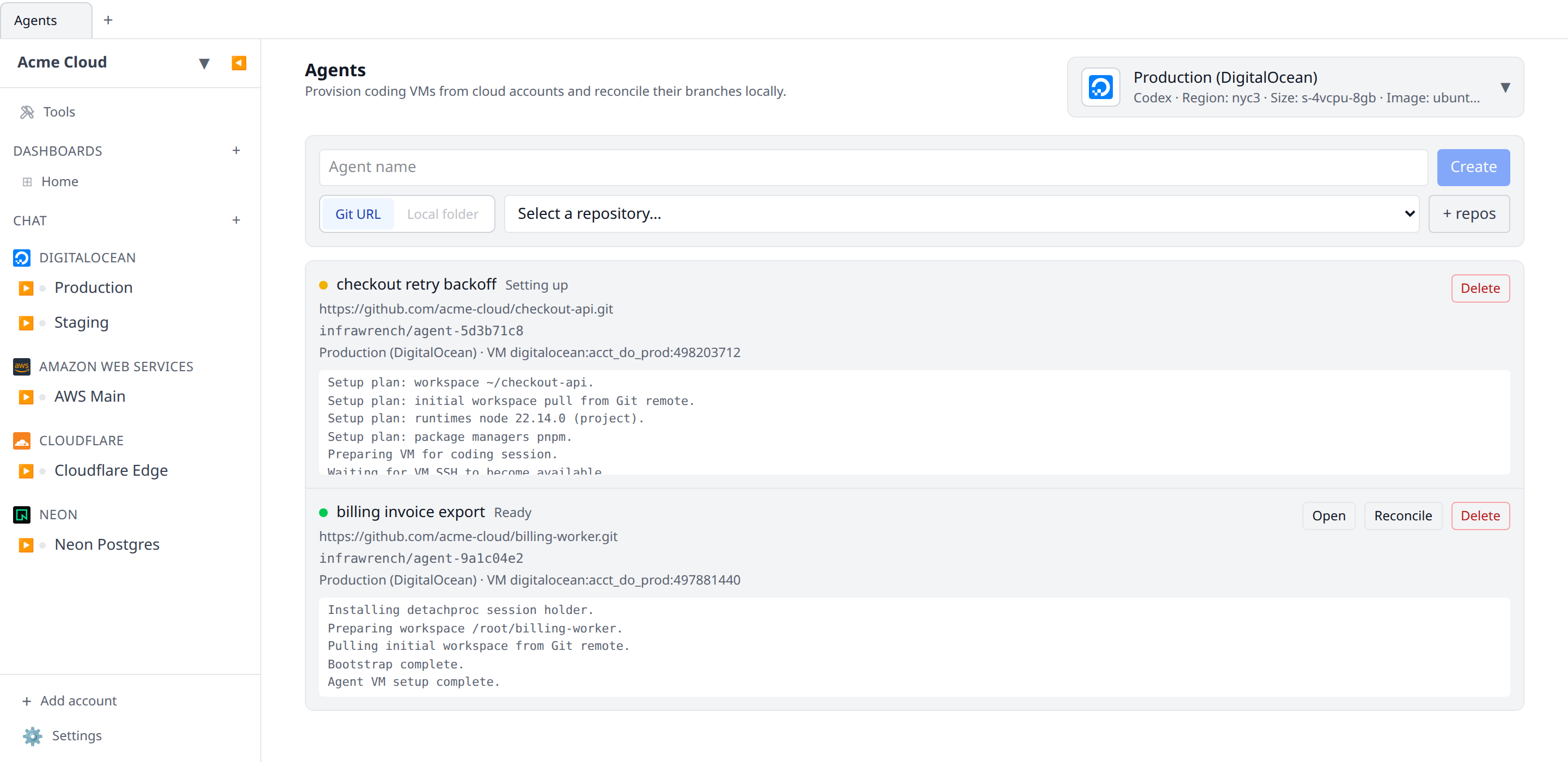Viewport: 1568px width, 762px height.
Task: Click the AMAZON WEB SERVICES section header
Action: (115, 366)
